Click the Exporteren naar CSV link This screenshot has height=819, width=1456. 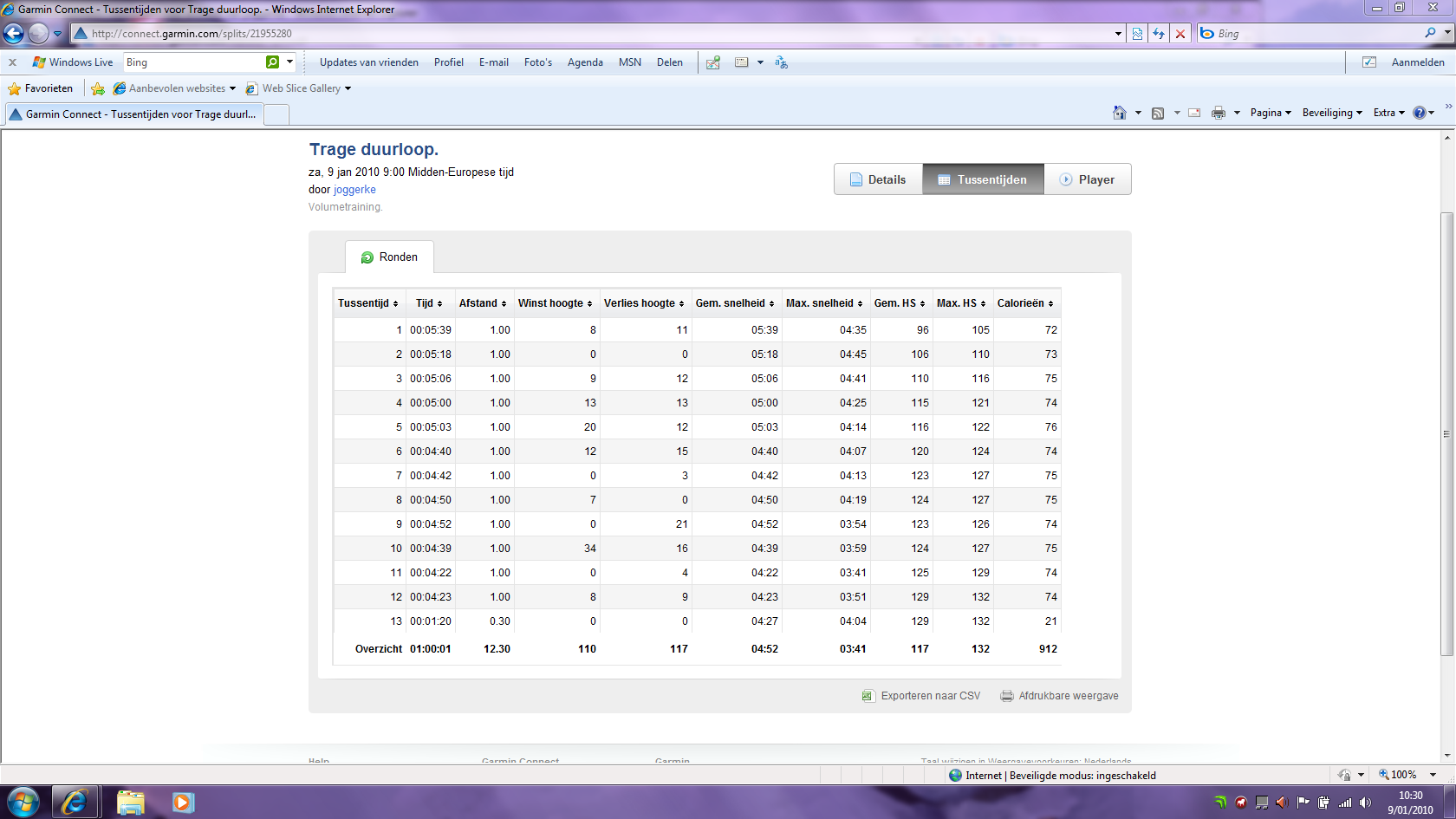[921, 696]
